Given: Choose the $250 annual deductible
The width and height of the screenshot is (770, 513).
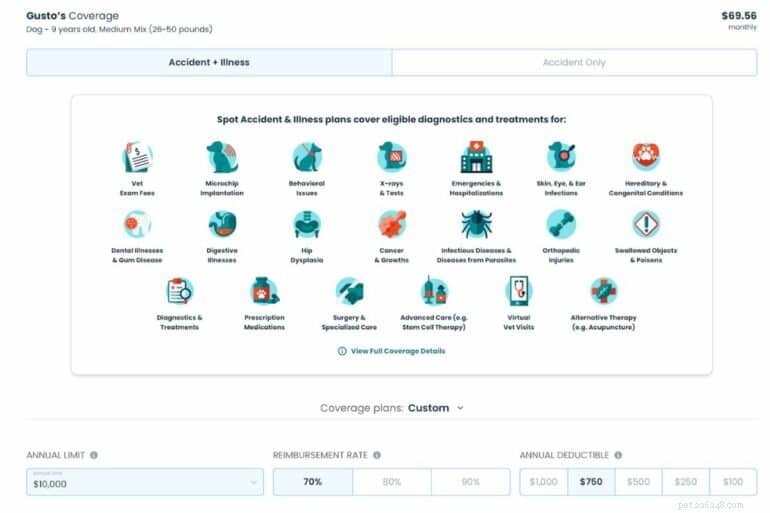Looking at the screenshot, I should pyautogui.click(x=686, y=482).
